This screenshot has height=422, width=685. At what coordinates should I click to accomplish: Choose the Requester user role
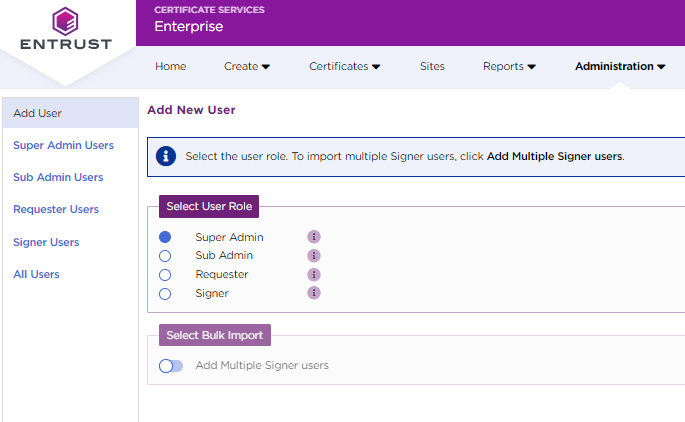click(x=165, y=274)
